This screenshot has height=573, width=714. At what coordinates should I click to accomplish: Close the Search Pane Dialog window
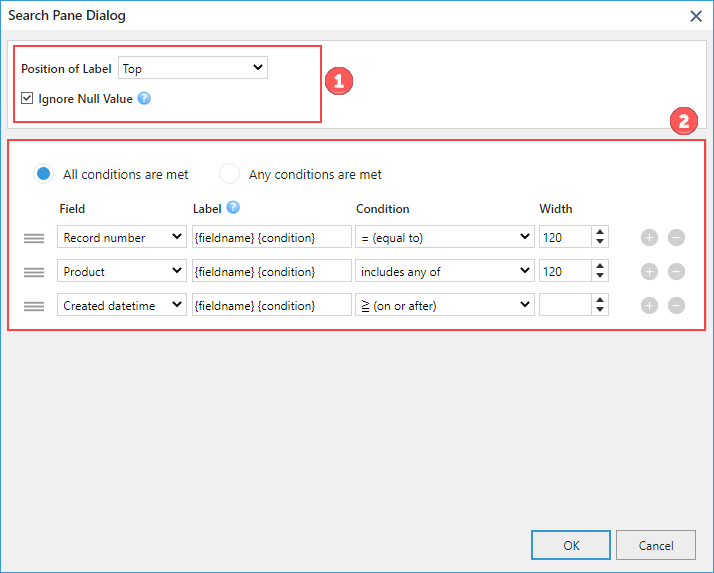(696, 16)
